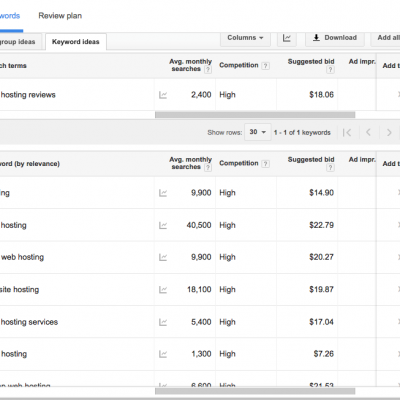Sort by Avg. monthly searches in lower table

click(190, 163)
